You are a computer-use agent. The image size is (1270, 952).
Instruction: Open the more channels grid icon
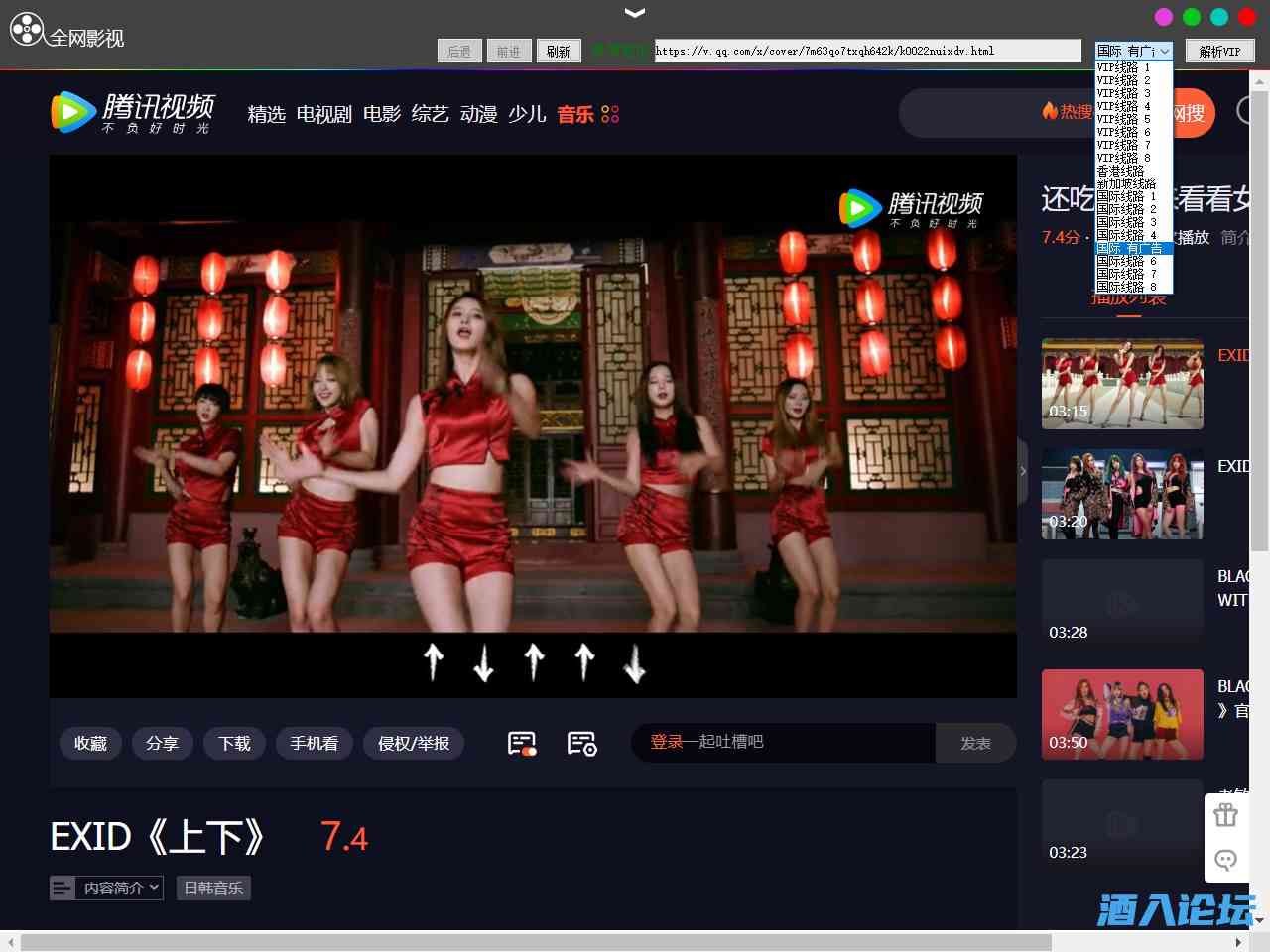click(610, 114)
